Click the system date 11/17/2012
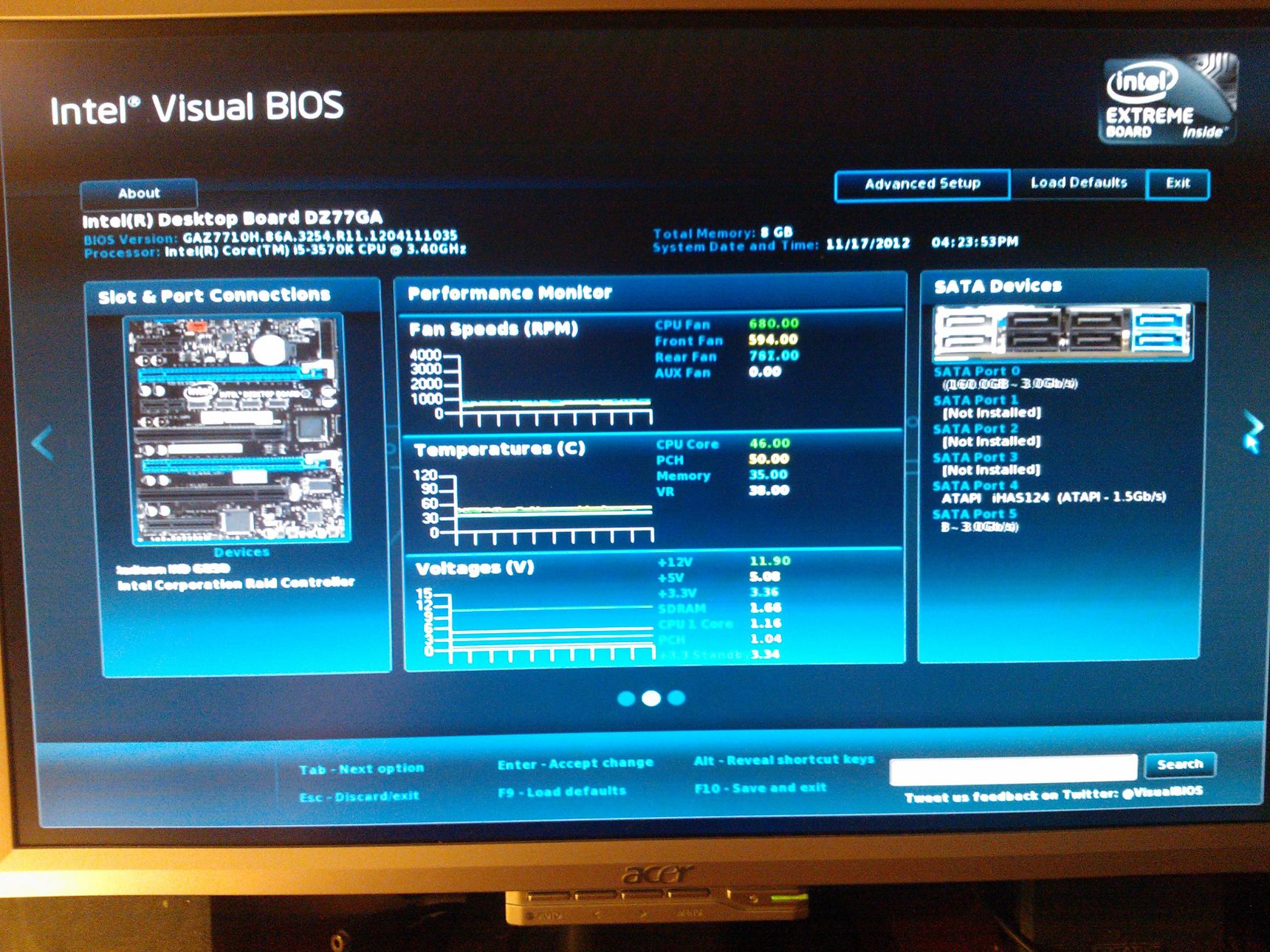The image size is (1270, 952). pyautogui.click(x=868, y=244)
